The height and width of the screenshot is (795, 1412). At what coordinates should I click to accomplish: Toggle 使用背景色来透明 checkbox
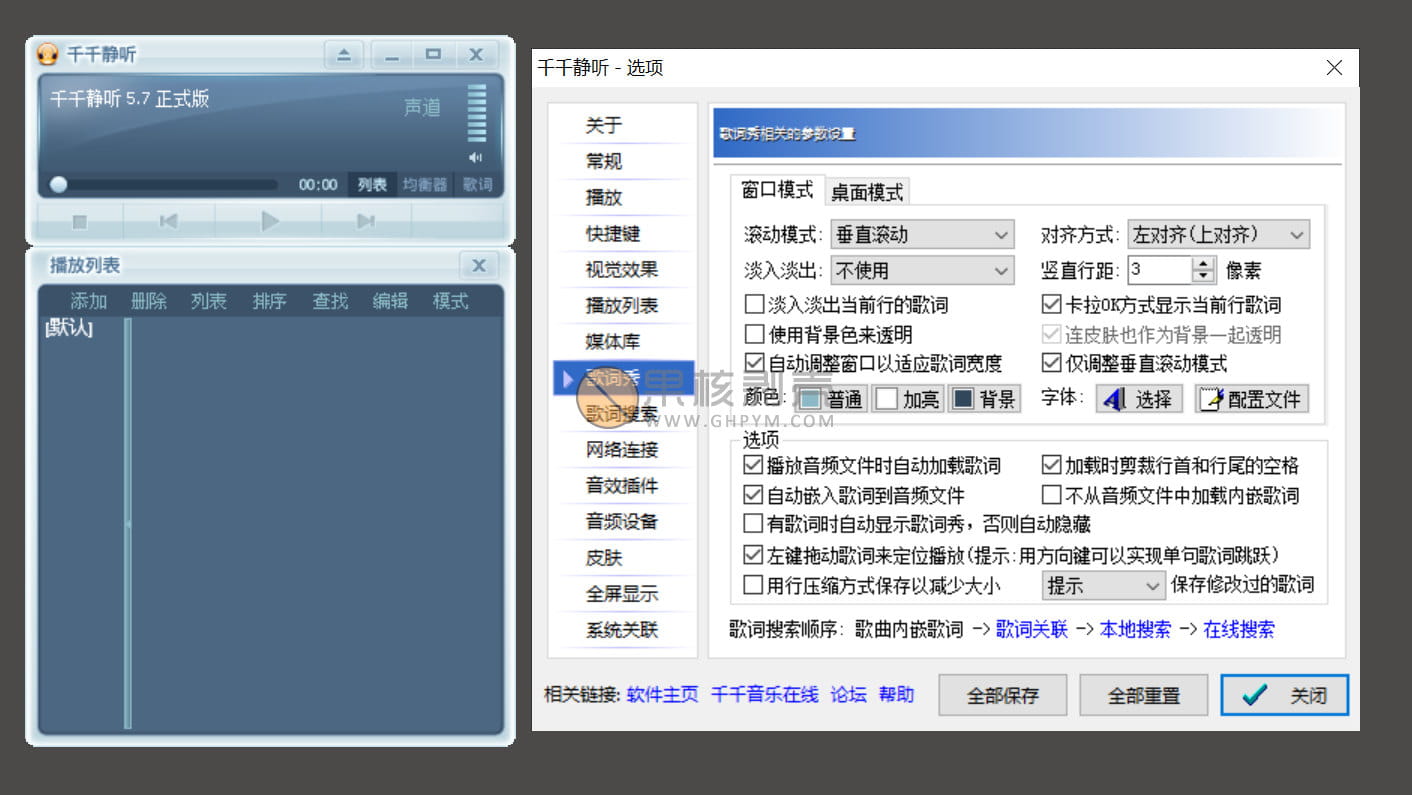click(755, 335)
